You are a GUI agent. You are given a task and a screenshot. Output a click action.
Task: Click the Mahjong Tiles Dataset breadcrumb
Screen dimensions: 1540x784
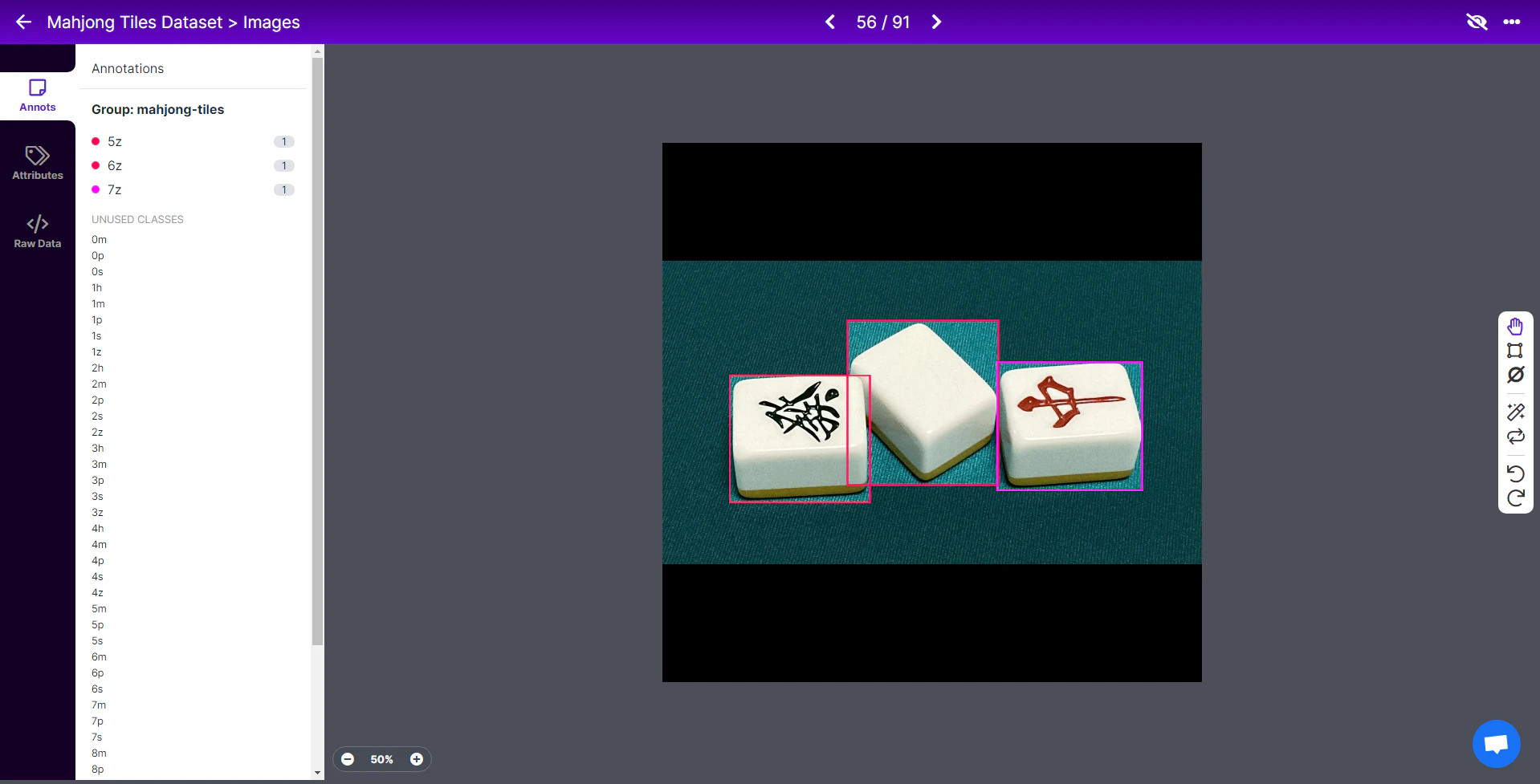pyautogui.click(x=135, y=22)
